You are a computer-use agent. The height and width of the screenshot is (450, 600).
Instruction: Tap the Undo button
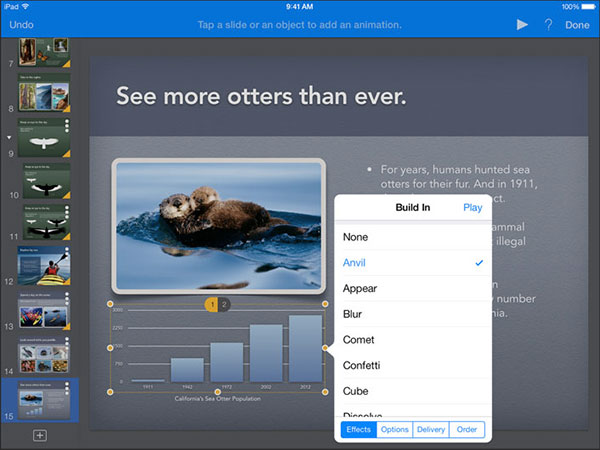[x=21, y=25]
